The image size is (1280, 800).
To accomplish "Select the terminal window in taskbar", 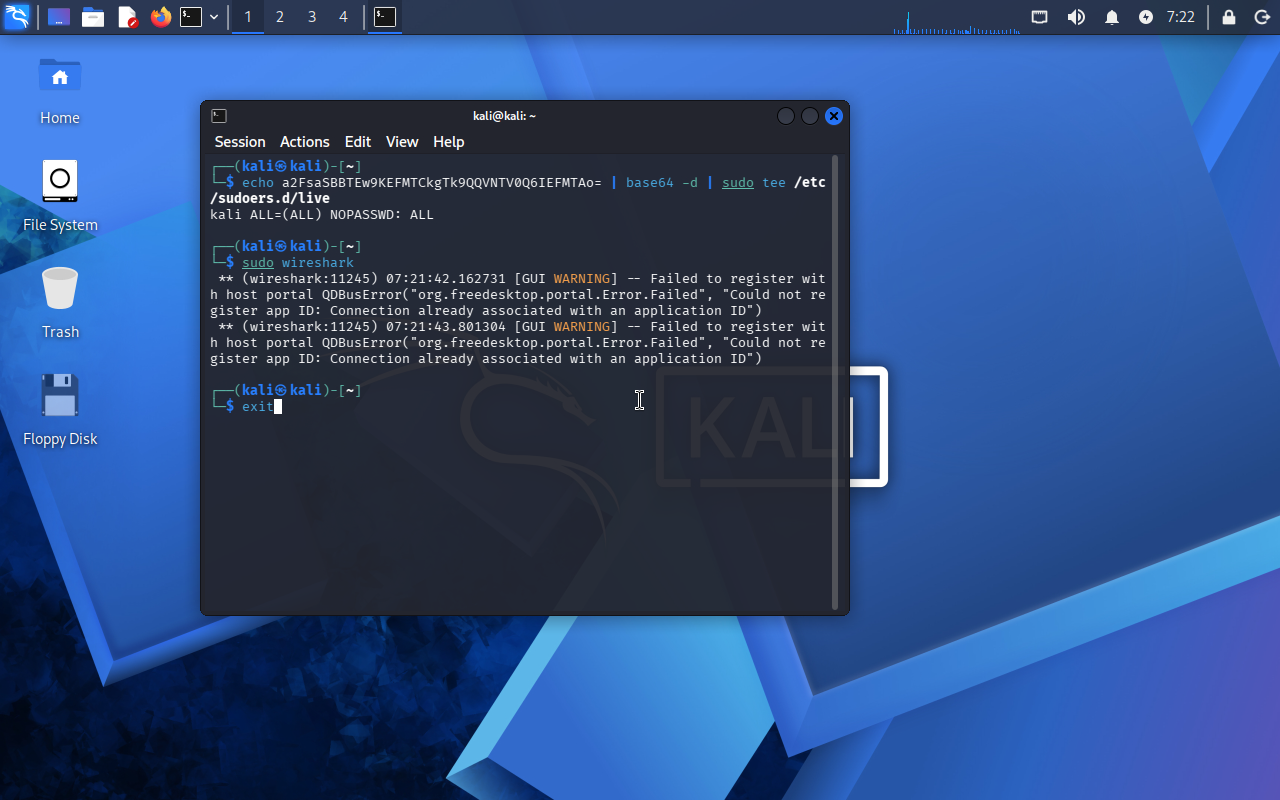I will (x=385, y=17).
